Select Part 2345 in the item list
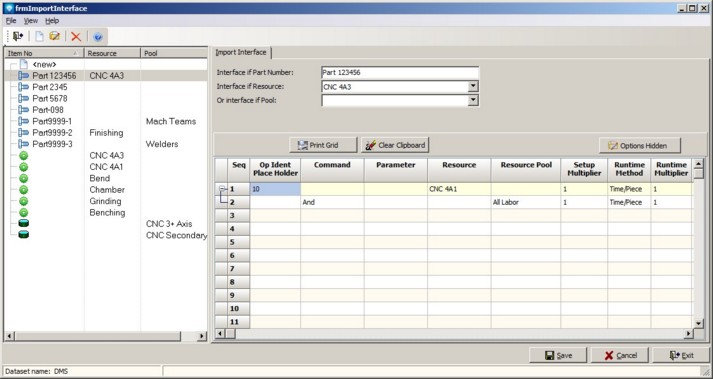The width and height of the screenshot is (713, 379). click(50, 87)
